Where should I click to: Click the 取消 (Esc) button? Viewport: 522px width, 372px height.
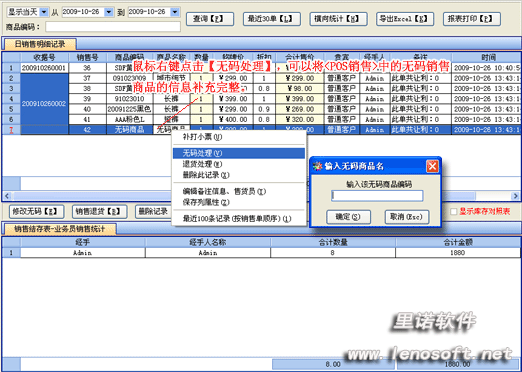[x=407, y=217]
